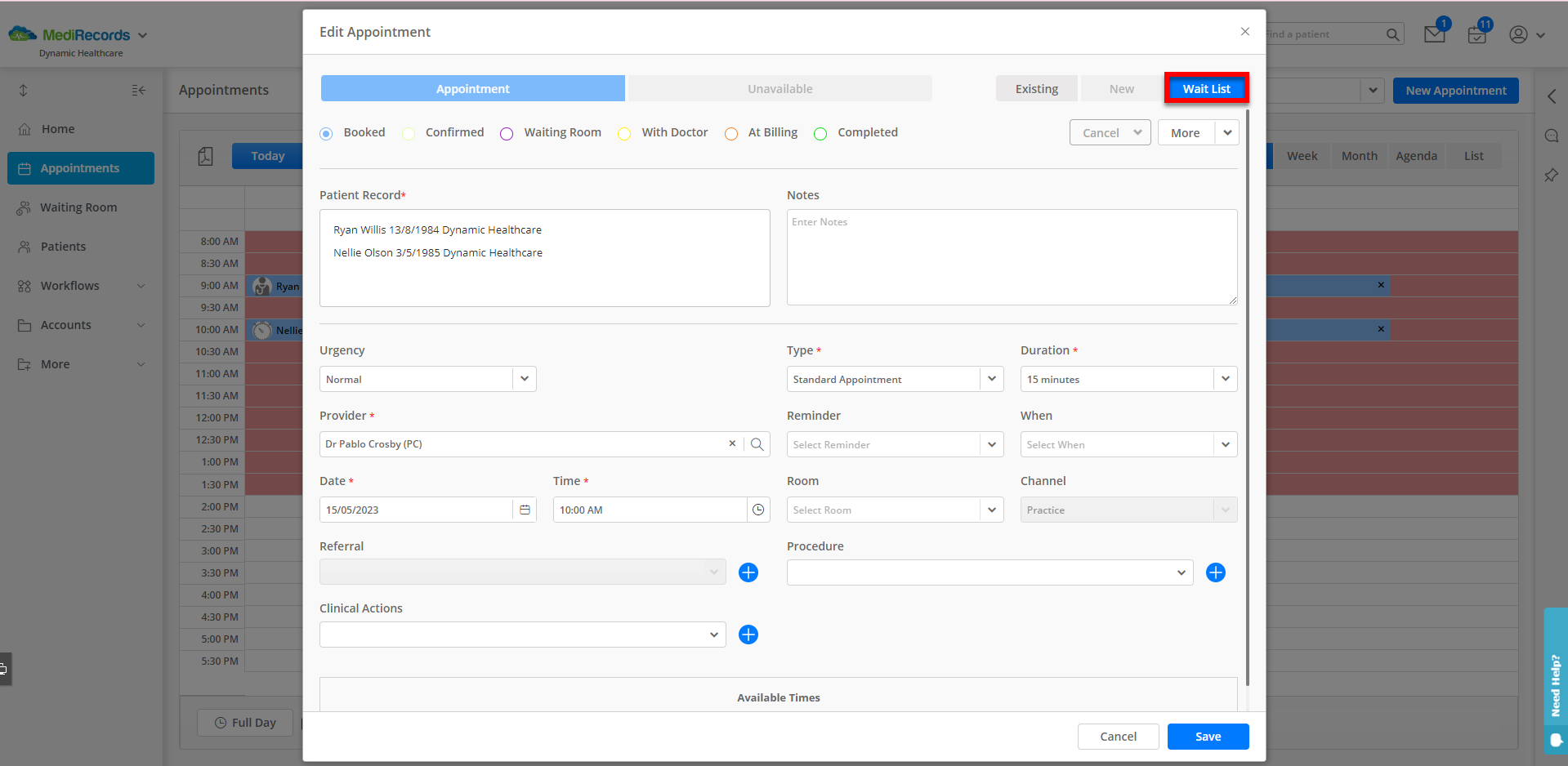Click the Cancel button at dialog bottom
Screen dimensions: 1568x766
(1119, 737)
